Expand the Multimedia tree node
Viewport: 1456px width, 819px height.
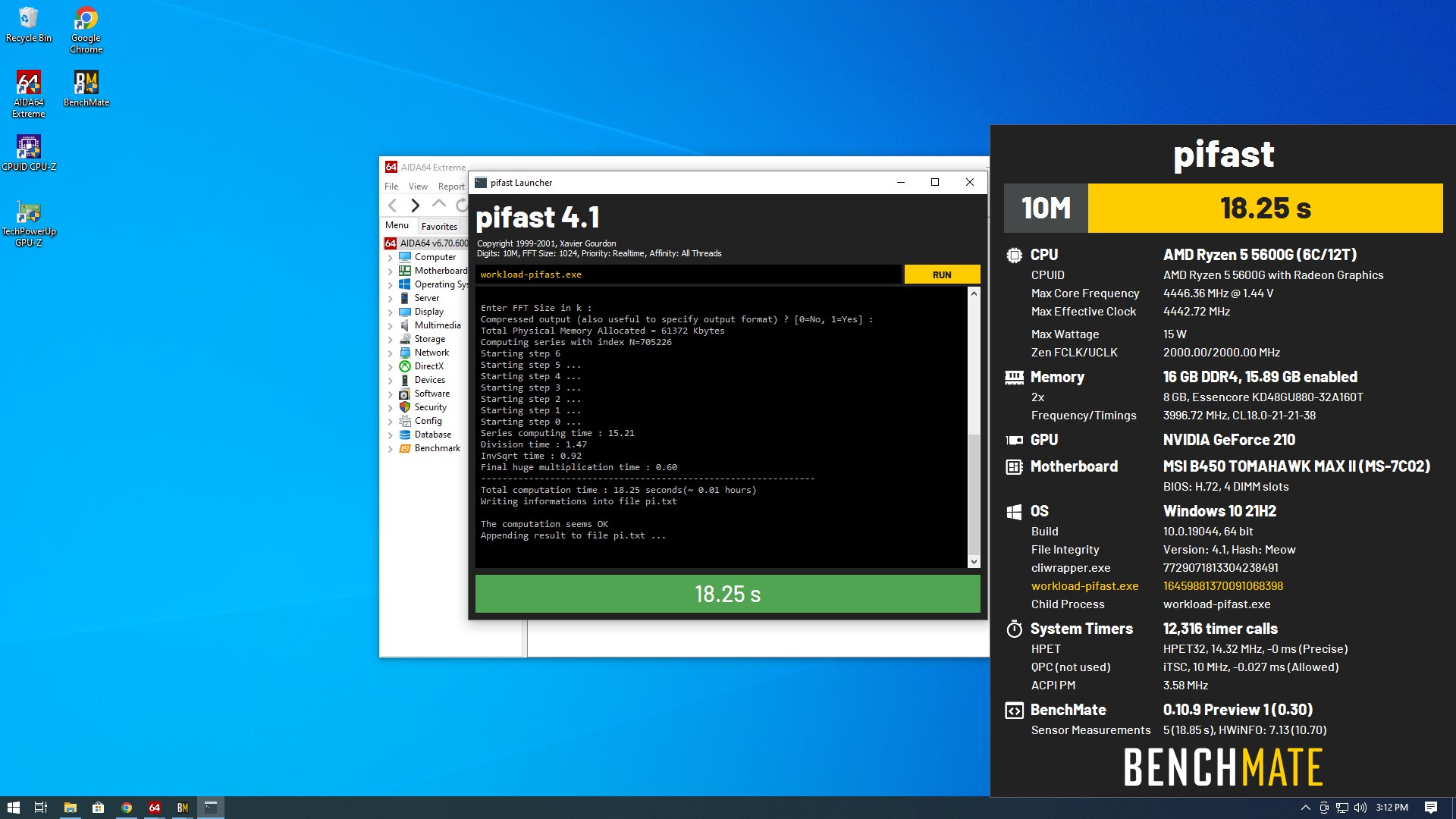click(391, 326)
